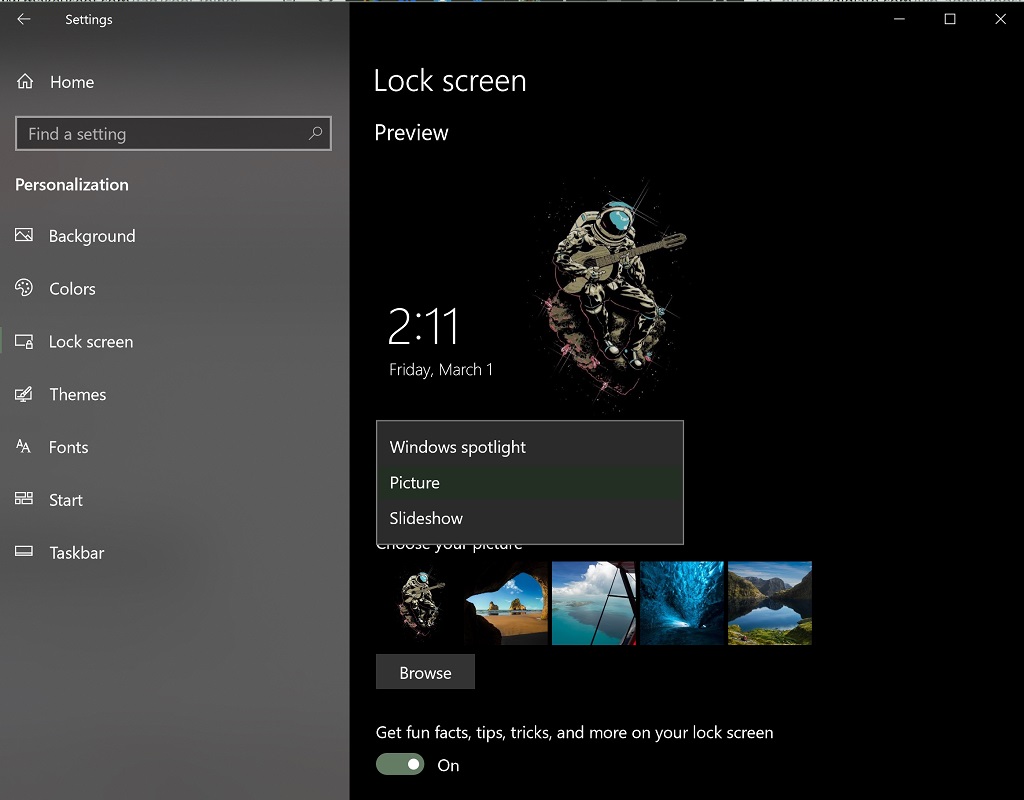This screenshot has height=800, width=1024.
Task: Turn off fun facts and tips toggle
Action: pos(400,764)
